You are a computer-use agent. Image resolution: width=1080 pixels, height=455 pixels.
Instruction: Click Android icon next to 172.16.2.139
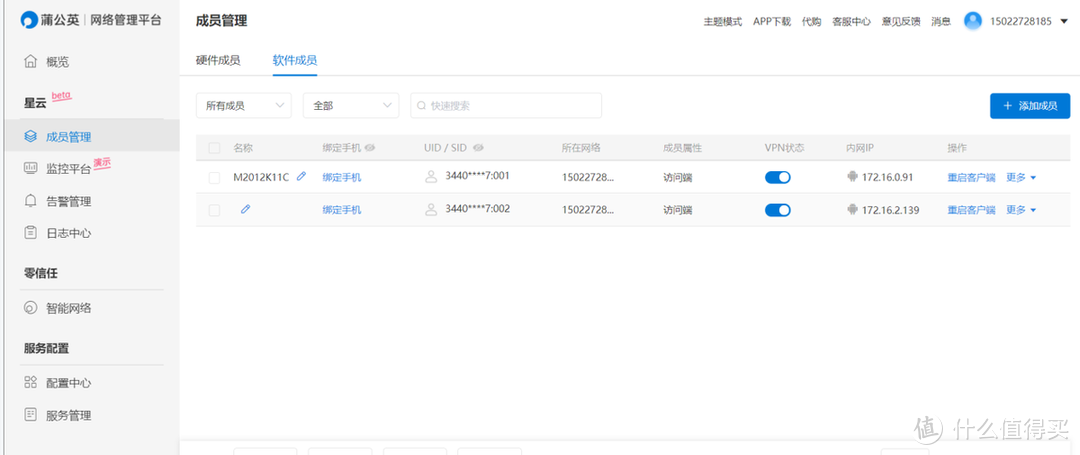pos(852,210)
